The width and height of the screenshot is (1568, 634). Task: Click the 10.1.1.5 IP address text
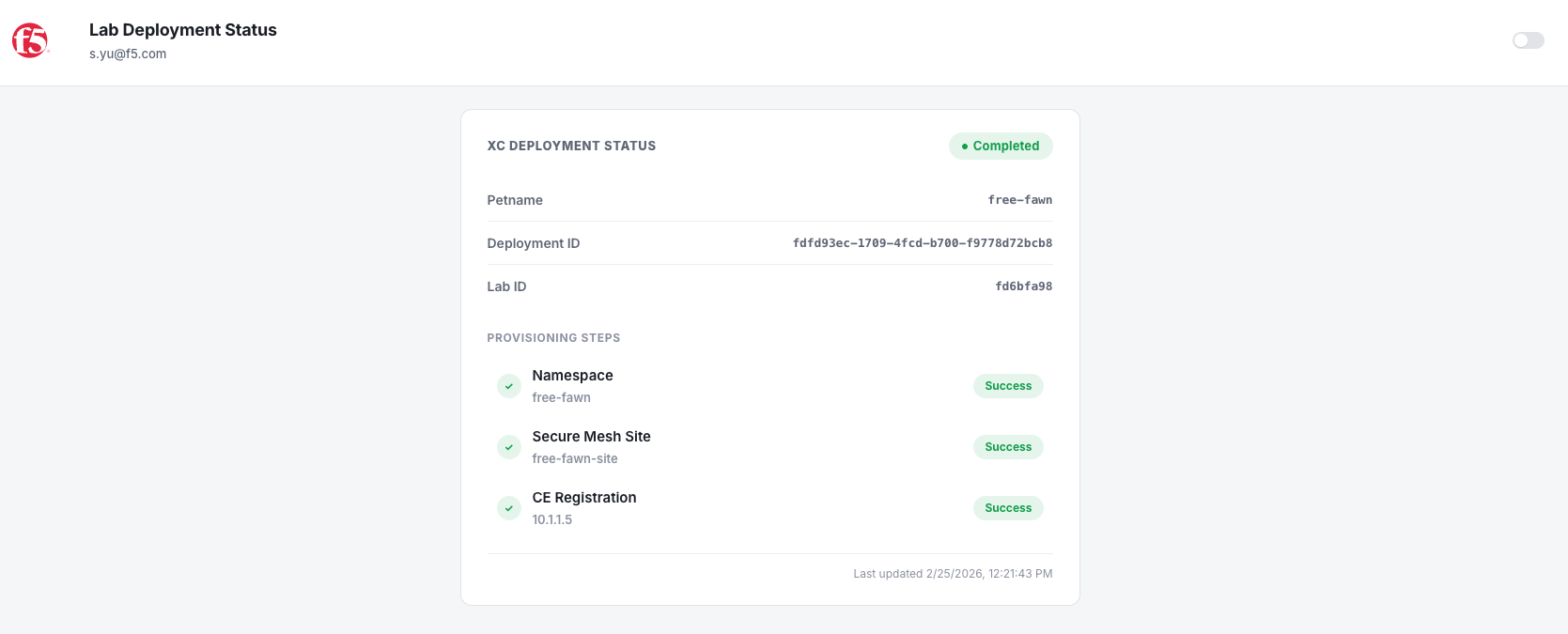tap(552, 519)
